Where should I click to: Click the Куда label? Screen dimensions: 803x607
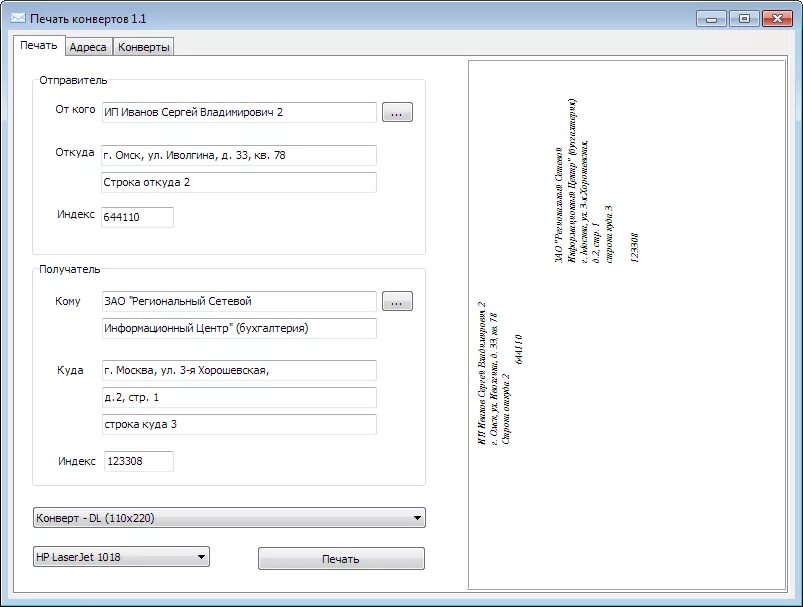pyautogui.click(x=70, y=370)
